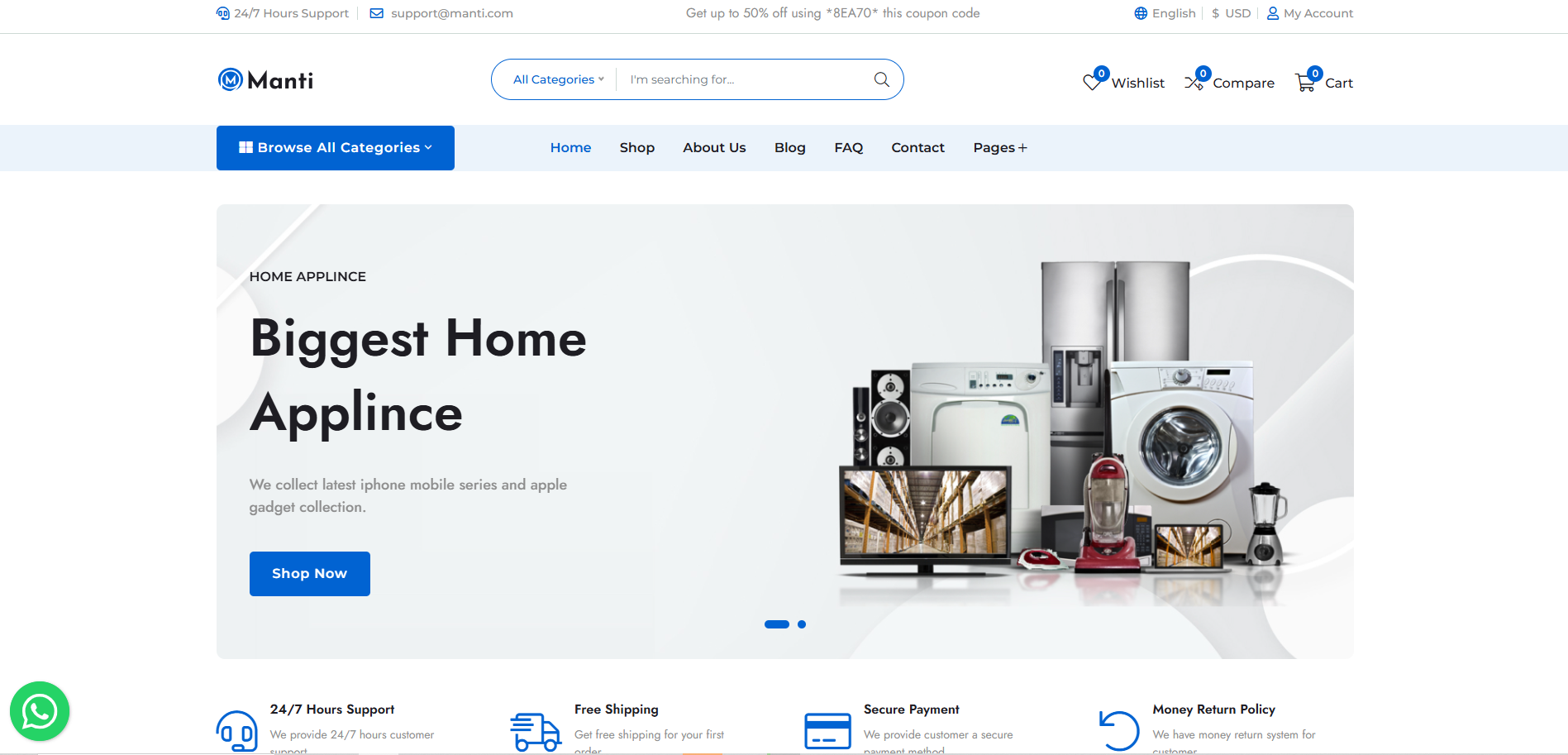Viewport: 1568px width, 755px height.
Task: Click the My Account user icon
Action: pyautogui.click(x=1273, y=13)
